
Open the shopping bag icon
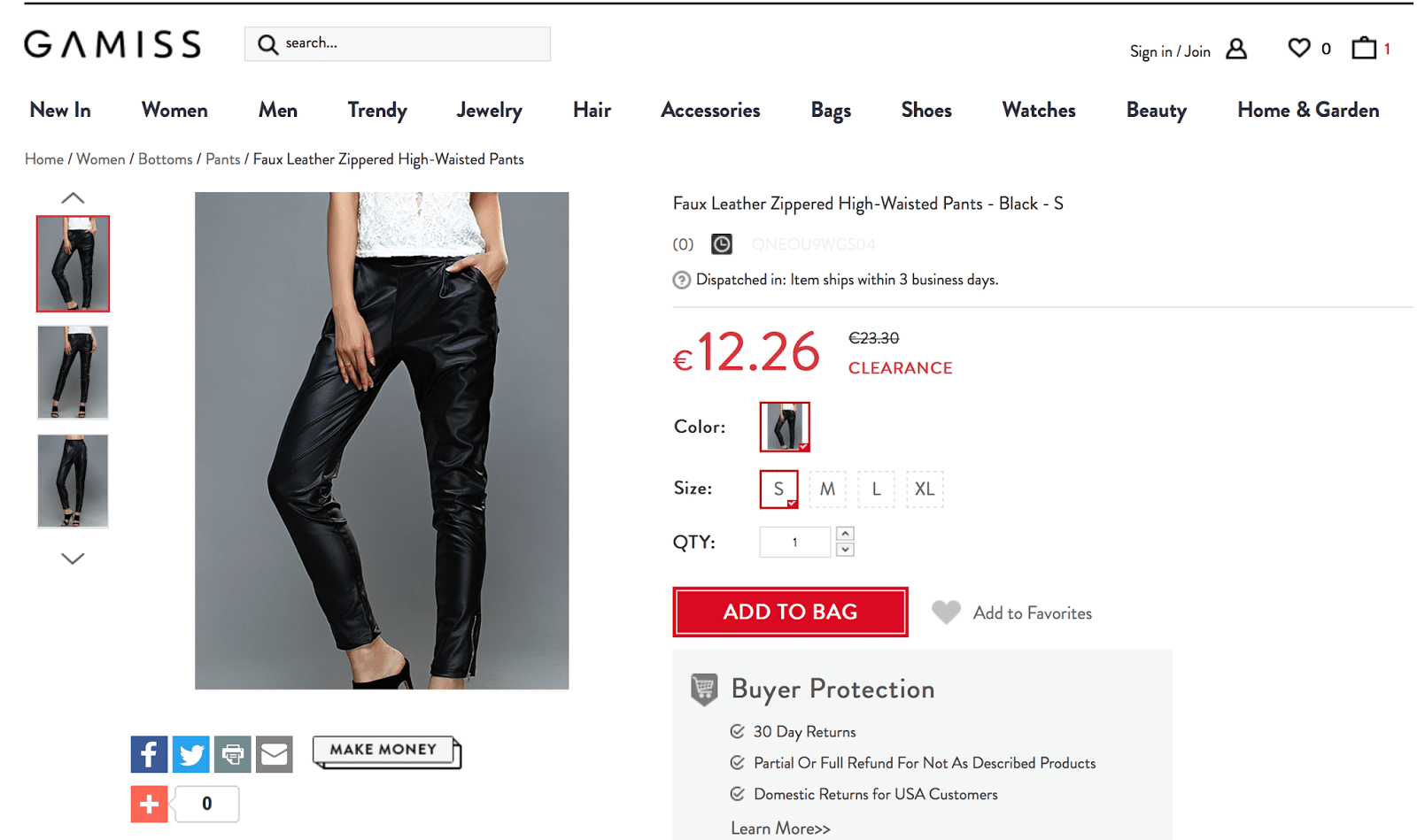tap(1364, 49)
